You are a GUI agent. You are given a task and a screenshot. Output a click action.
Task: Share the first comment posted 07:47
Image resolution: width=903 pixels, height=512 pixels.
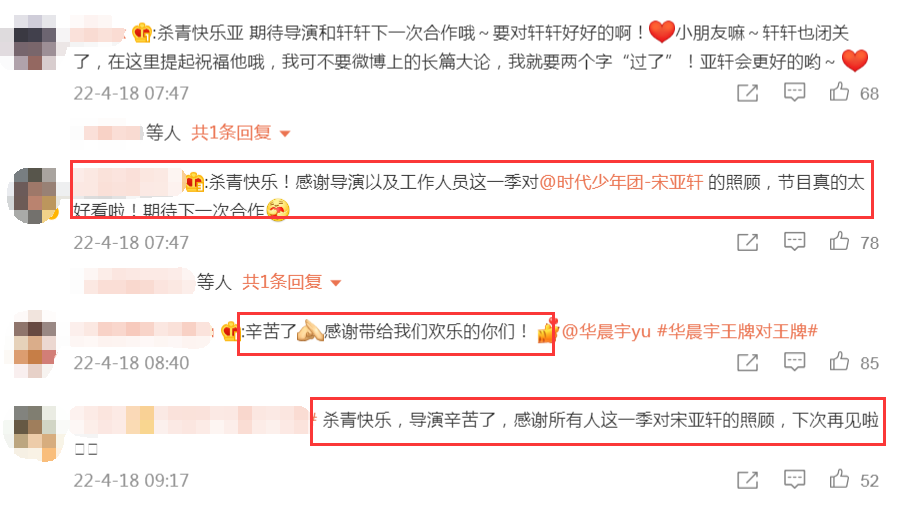click(x=748, y=93)
